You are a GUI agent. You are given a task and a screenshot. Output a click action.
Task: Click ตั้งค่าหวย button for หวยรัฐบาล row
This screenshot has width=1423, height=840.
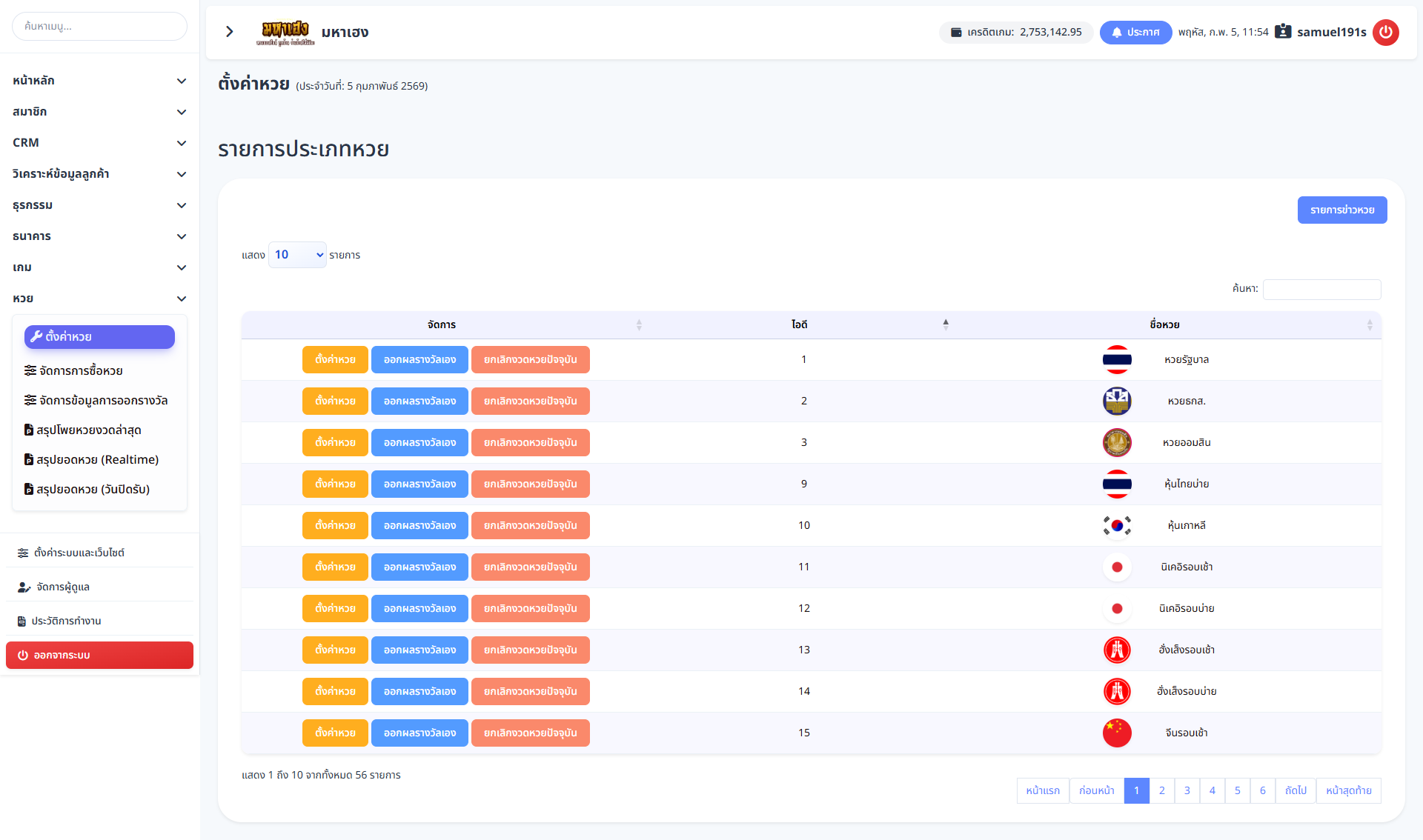(x=335, y=359)
